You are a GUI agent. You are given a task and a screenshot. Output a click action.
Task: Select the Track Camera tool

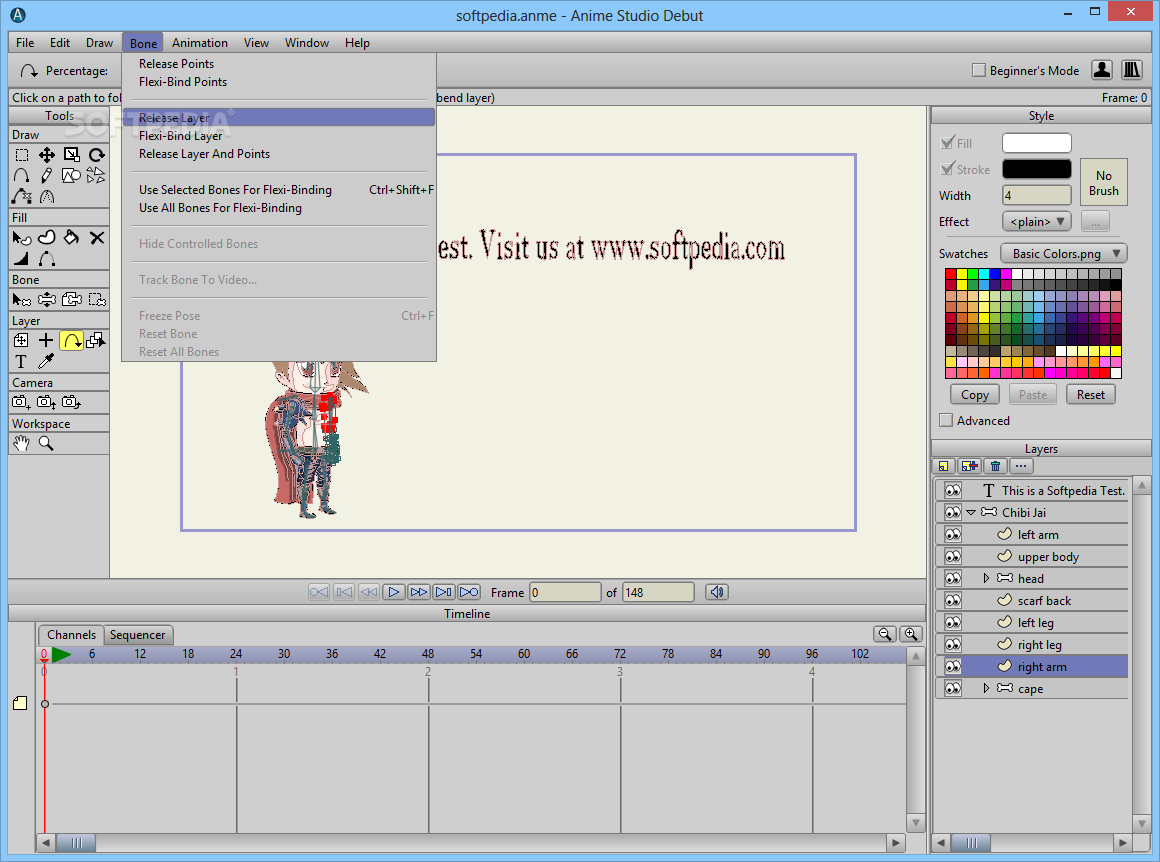click(x=22, y=402)
